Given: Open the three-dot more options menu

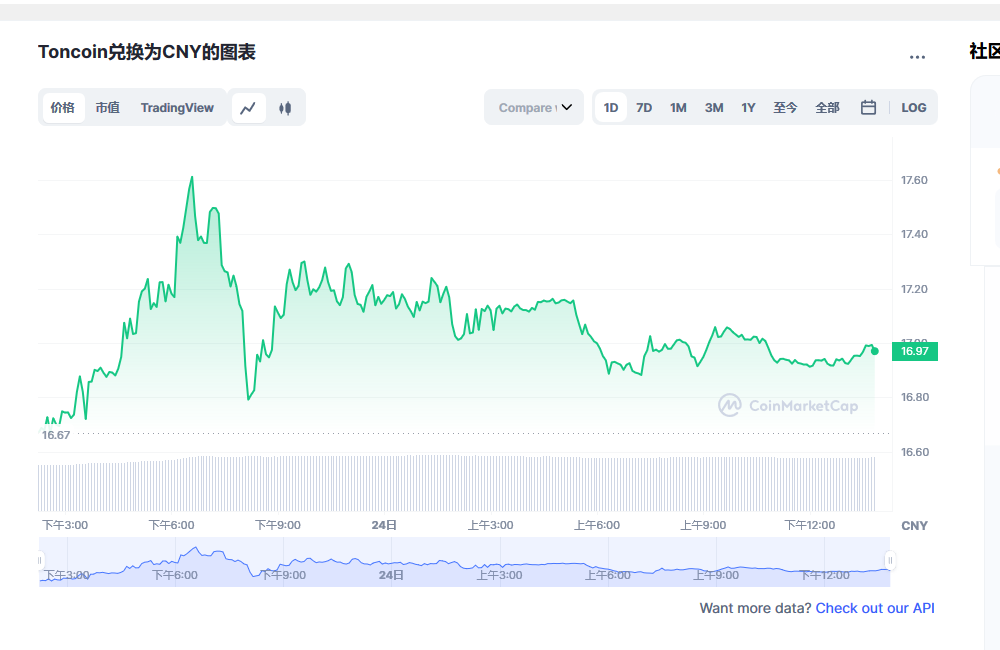Looking at the screenshot, I should (917, 57).
